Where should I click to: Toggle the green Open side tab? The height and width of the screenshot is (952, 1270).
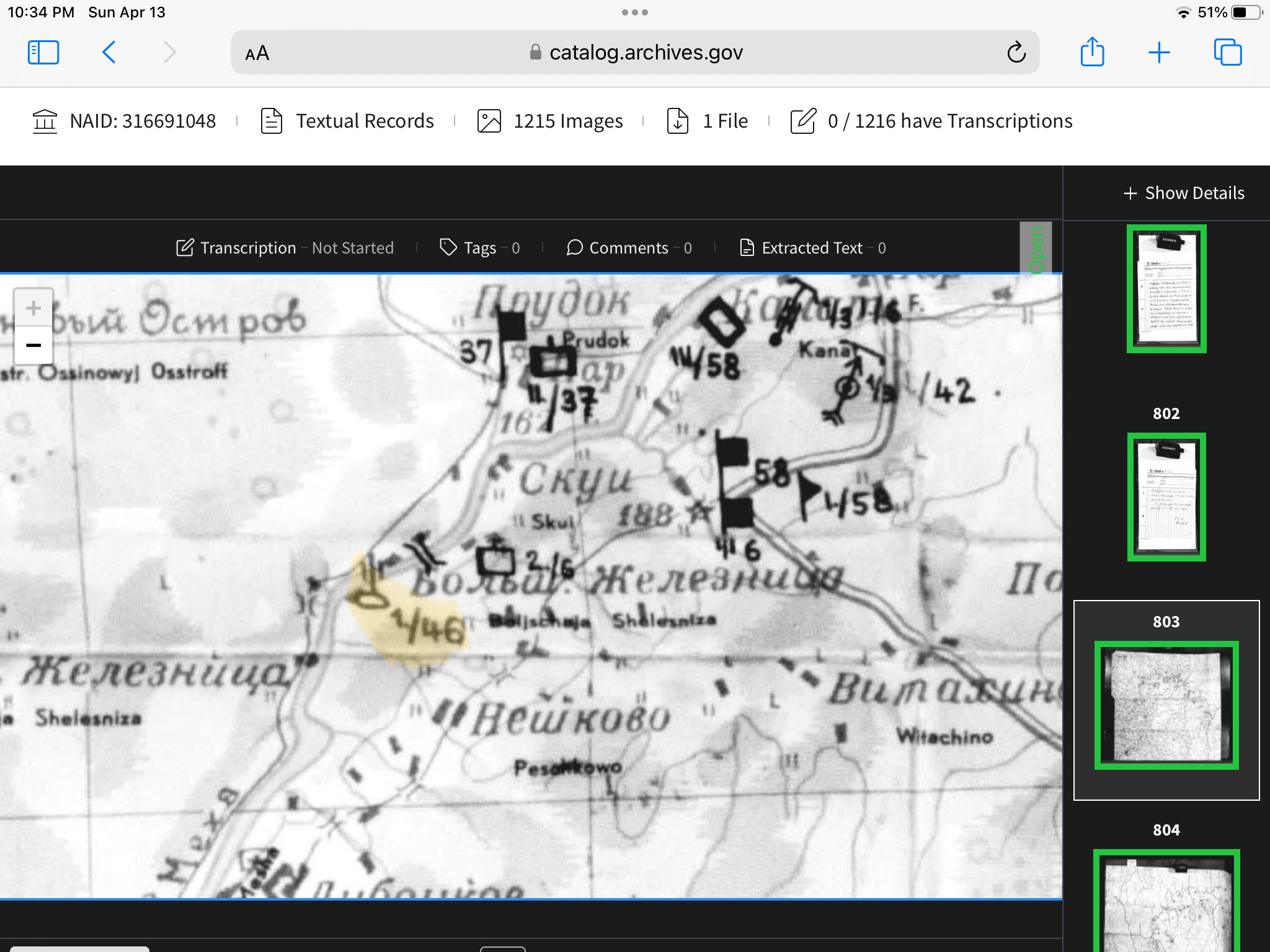click(1036, 249)
